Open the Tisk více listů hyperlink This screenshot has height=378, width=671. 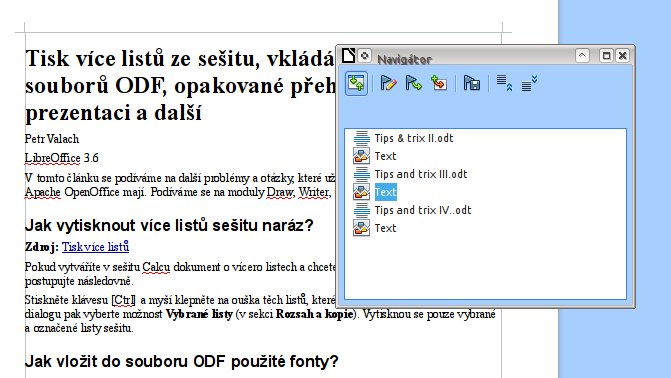click(x=95, y=247)
